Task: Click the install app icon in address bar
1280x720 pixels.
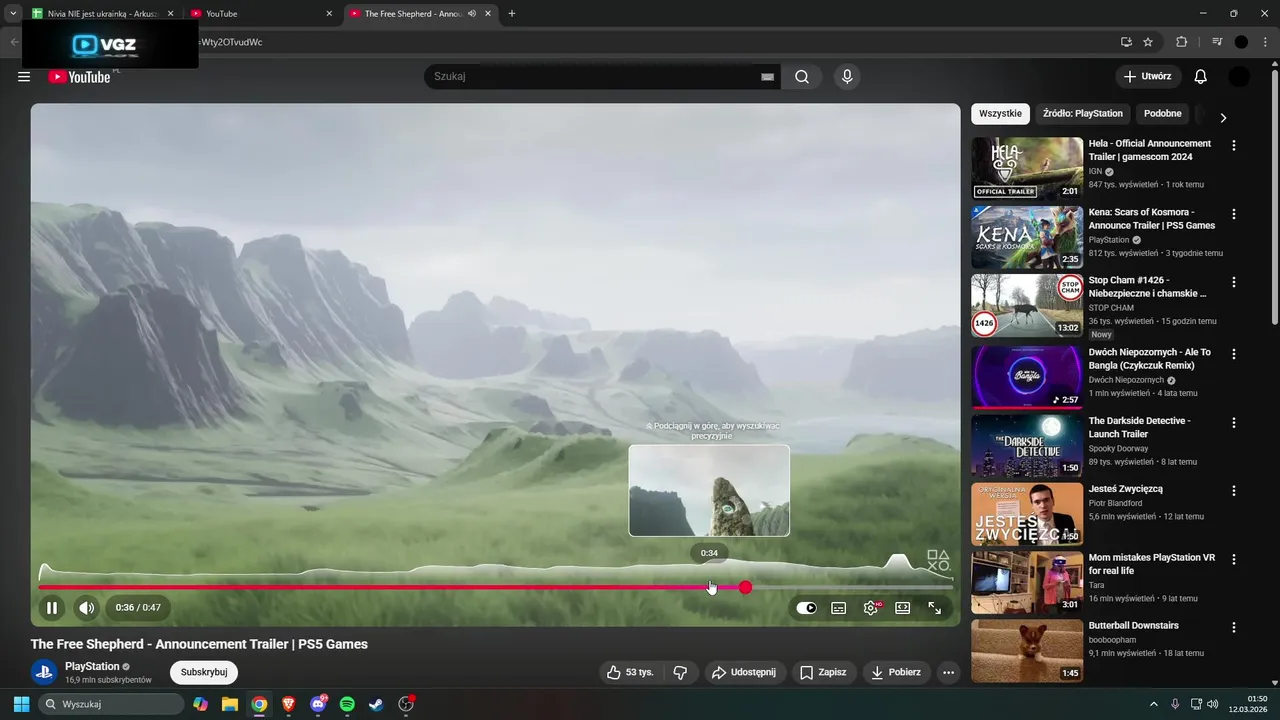Action: pos(1126,42)
